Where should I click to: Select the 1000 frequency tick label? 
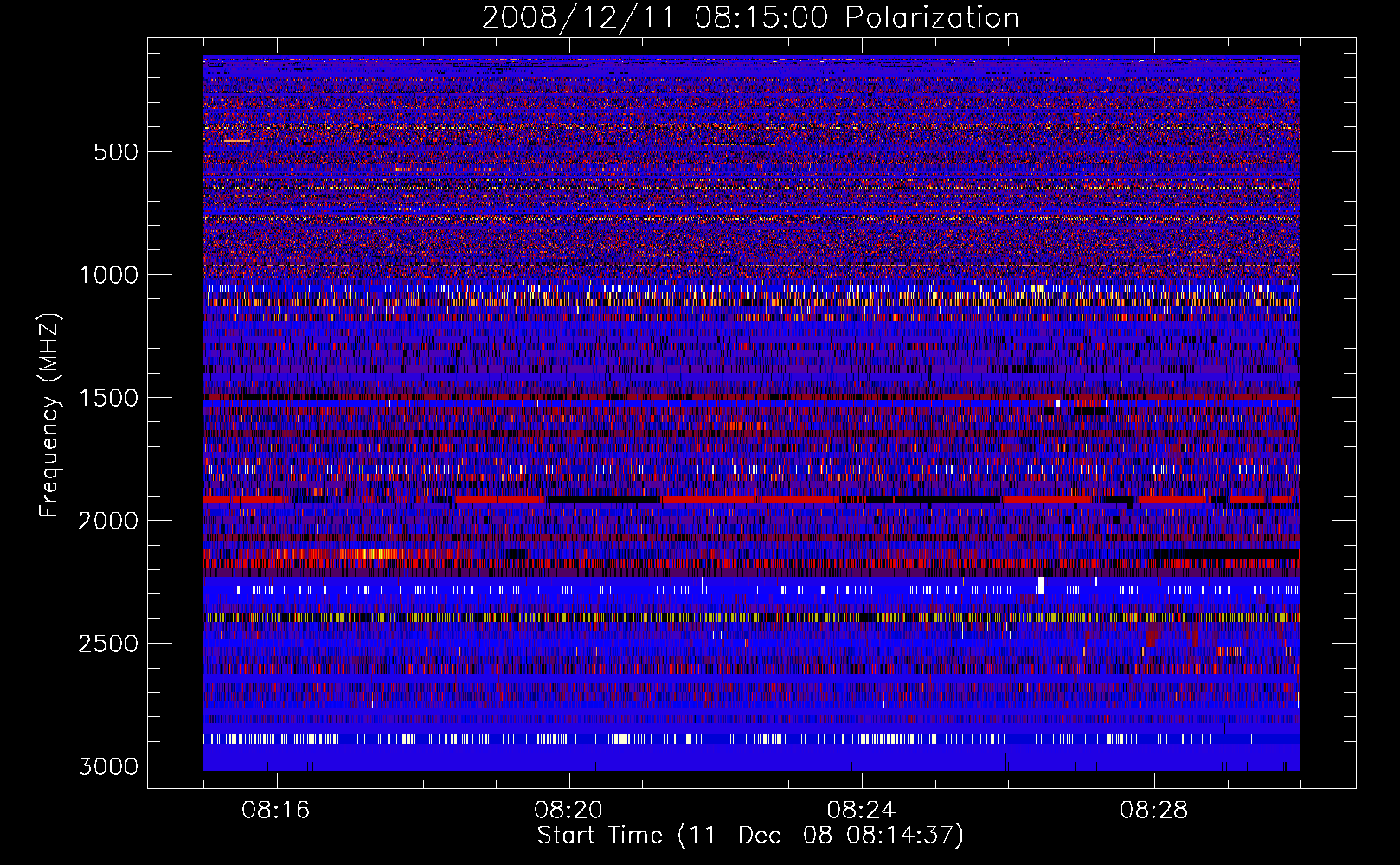coord(108,275)
